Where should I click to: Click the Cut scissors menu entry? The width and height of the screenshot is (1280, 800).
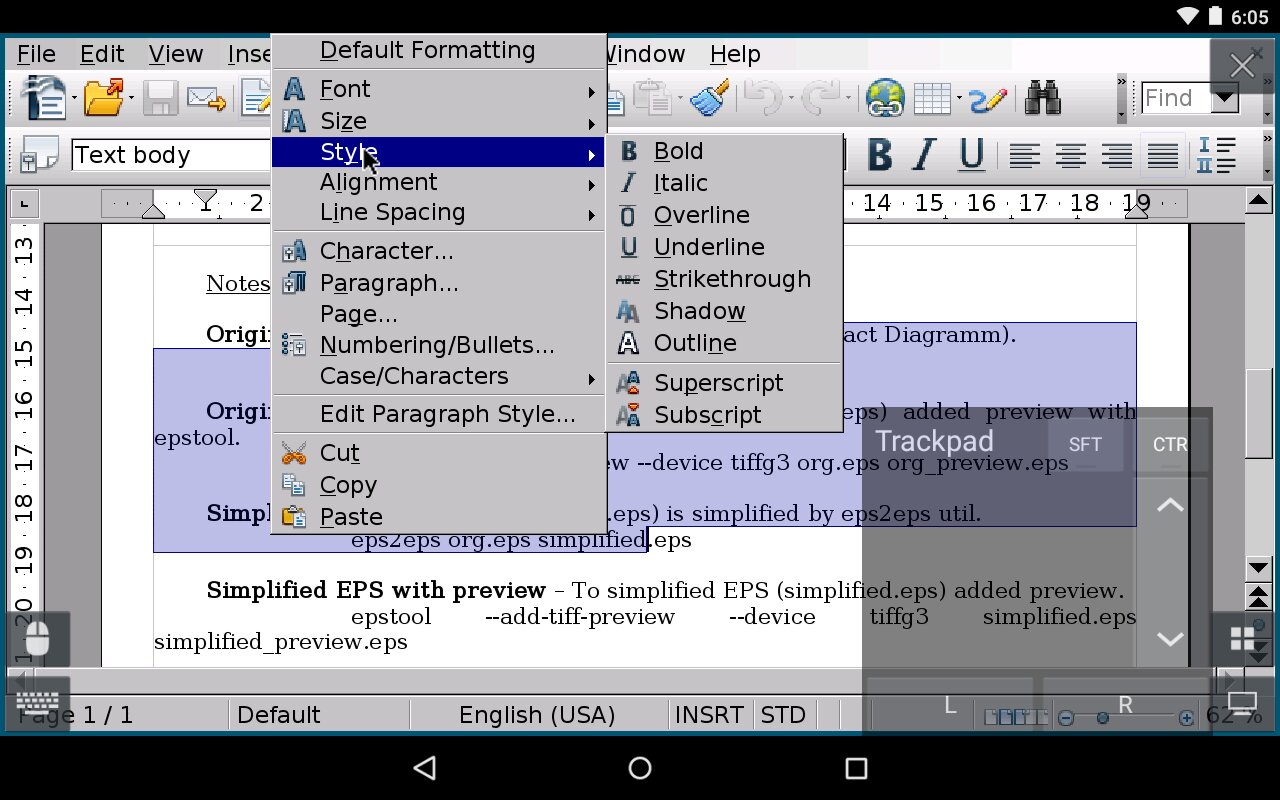coord(339,453)
